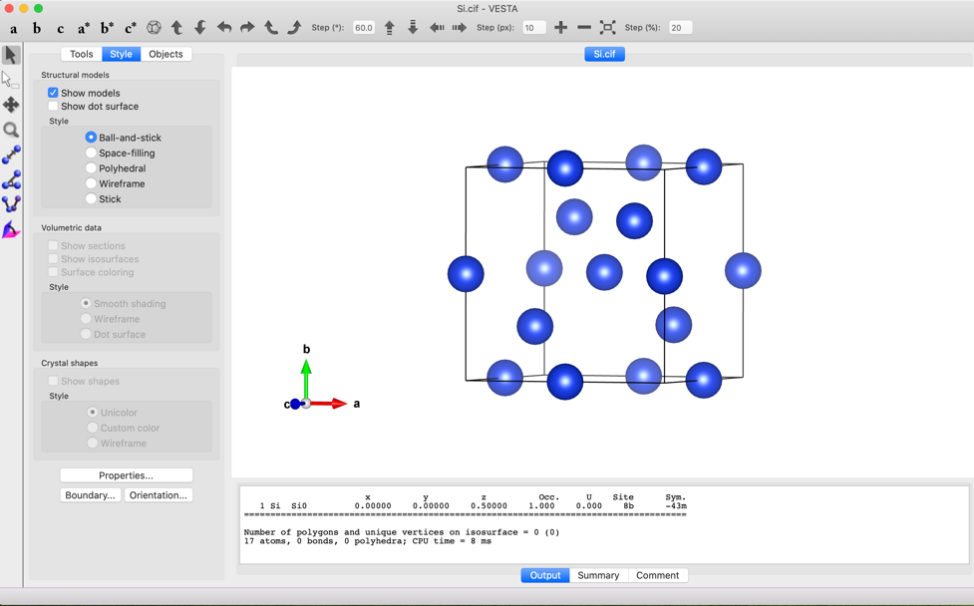Image resolution: width=974 pixels, height=606 pixels.
Task: Zoom out using the minus icon
Action: 584,27
